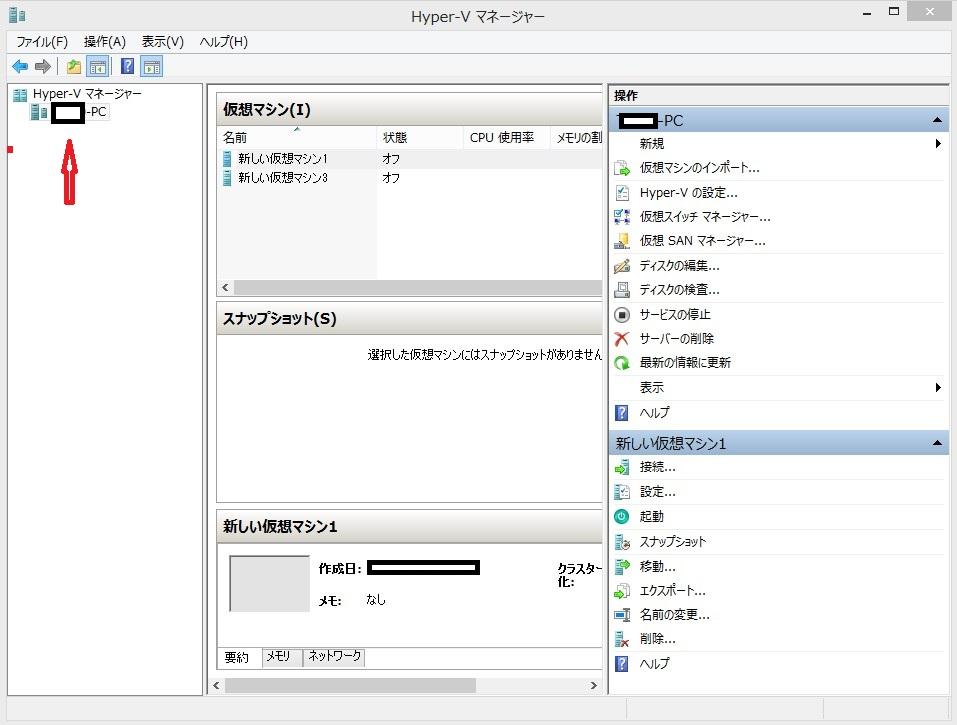The image size is (957, 725).
Task: Collapse 新しい仮想マシン1 actions section arrow
Action: point(937,443)
